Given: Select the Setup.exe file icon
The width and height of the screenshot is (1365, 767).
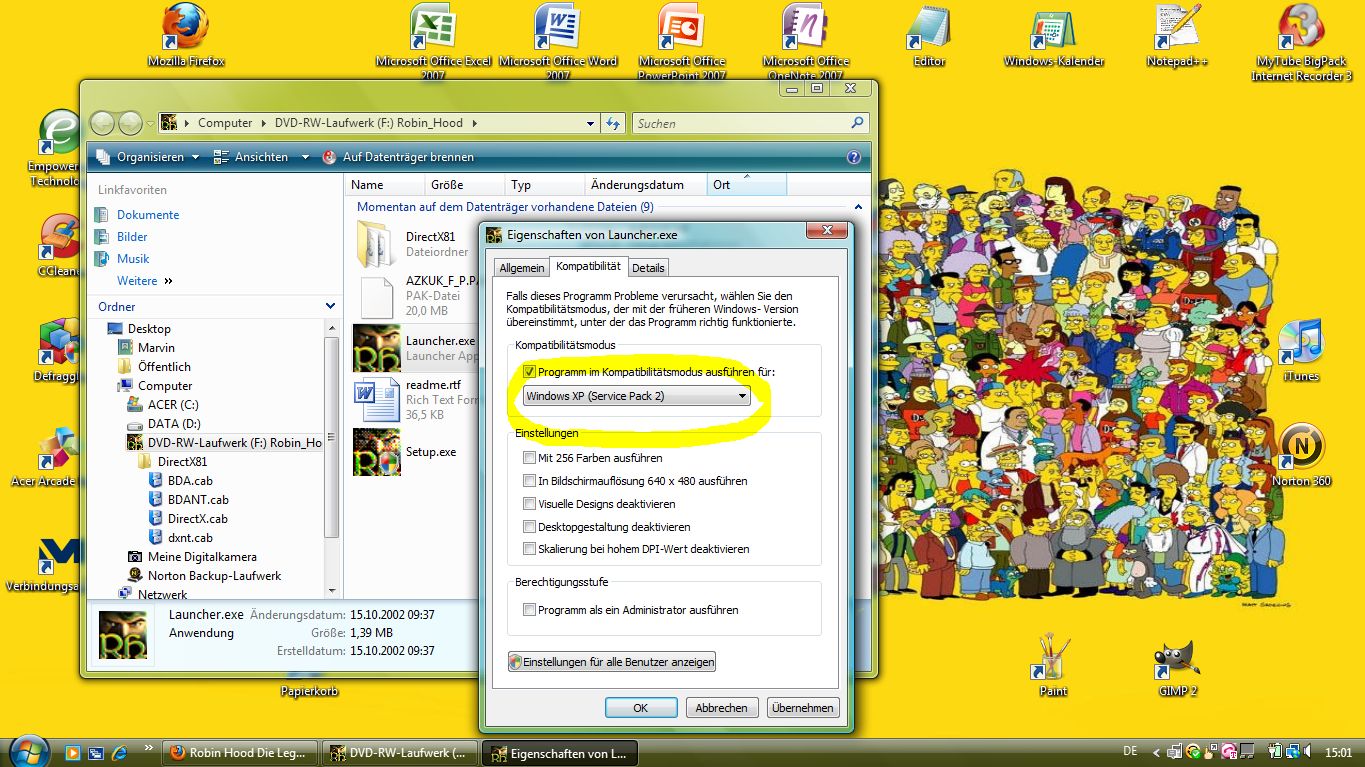Looking at the screenshot, I should pos(377,452).
